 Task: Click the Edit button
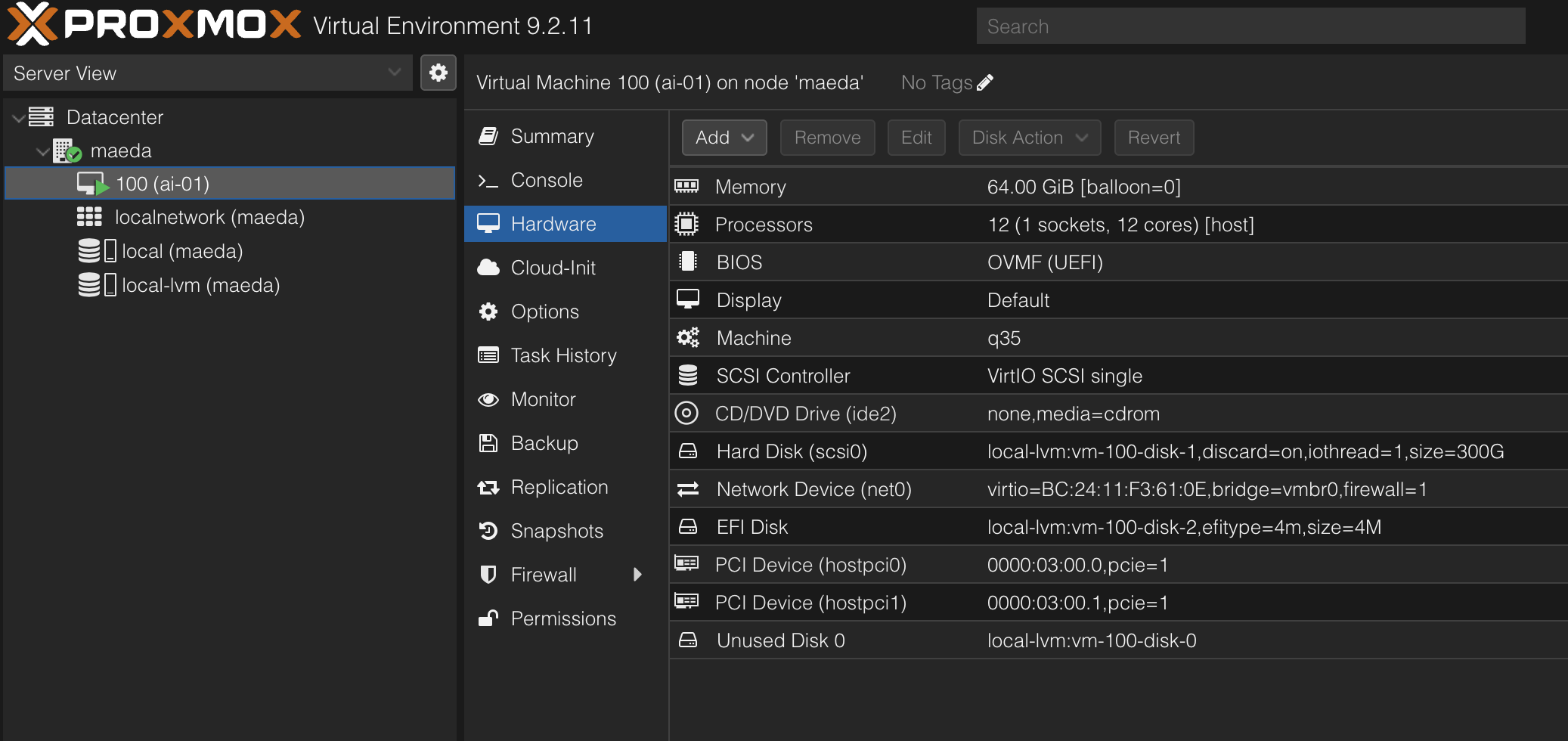916,138
